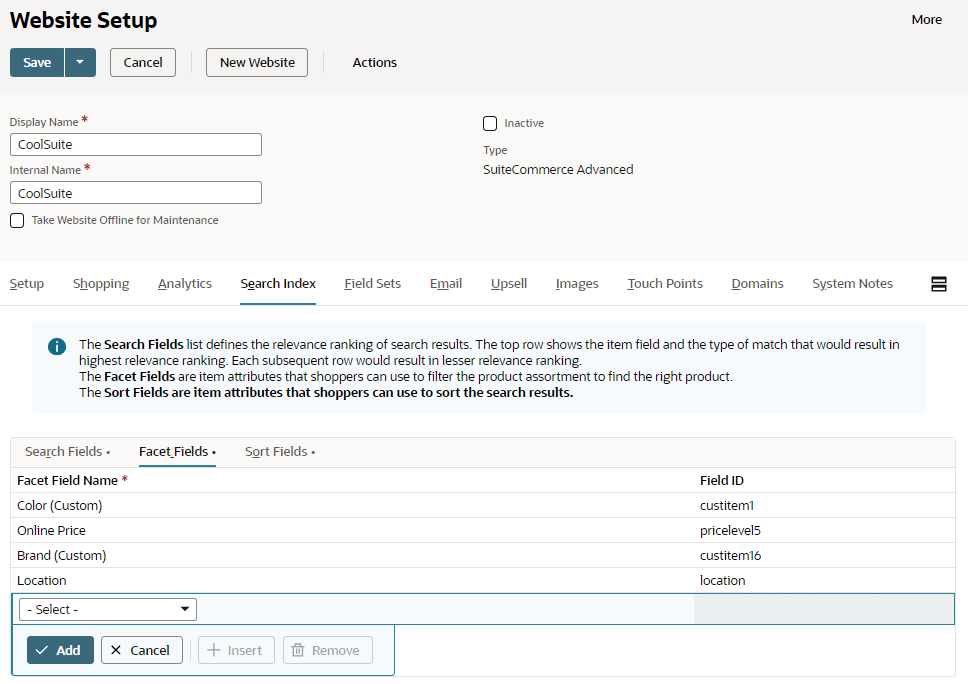Viewport: 968px width, 684px height.
Task: Click the sublist Cancel button with X
Action: click(141, 650)
